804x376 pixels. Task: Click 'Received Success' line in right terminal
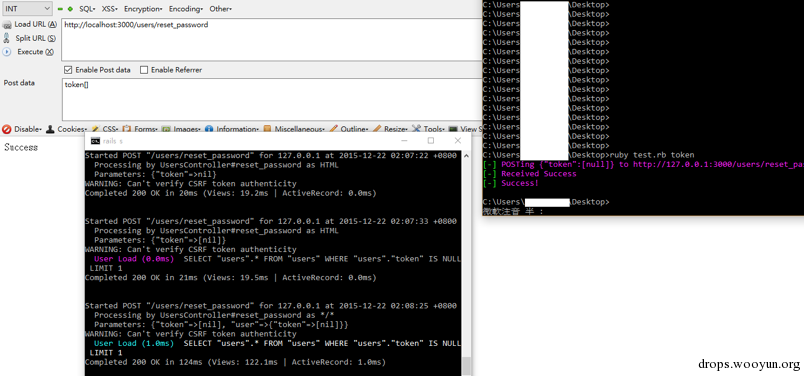538,174
